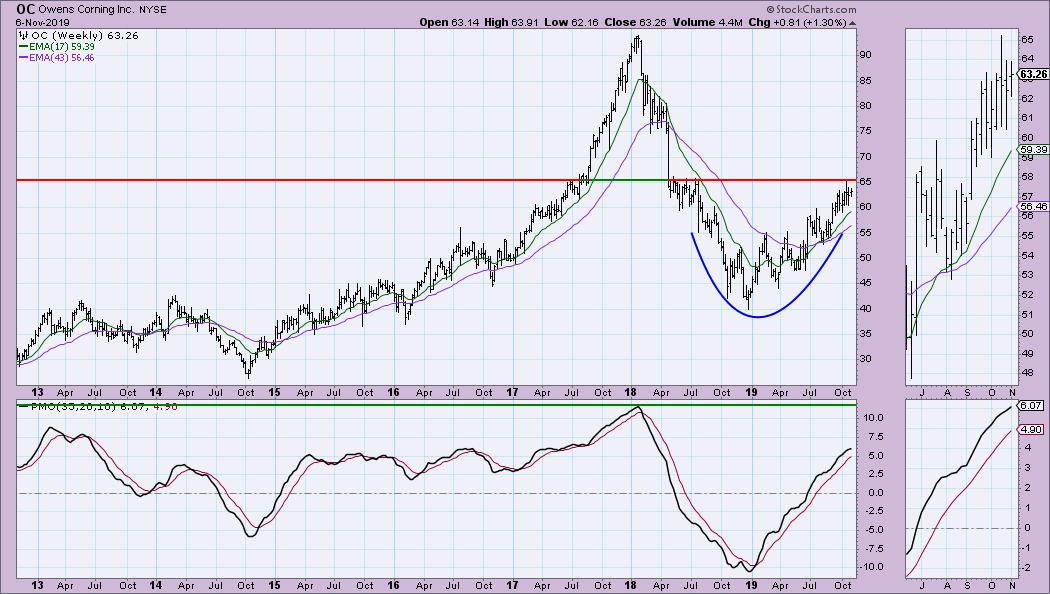Click the 80 price axis label
This screenshot has width=1050, height=594.
(x=865, y=106)
